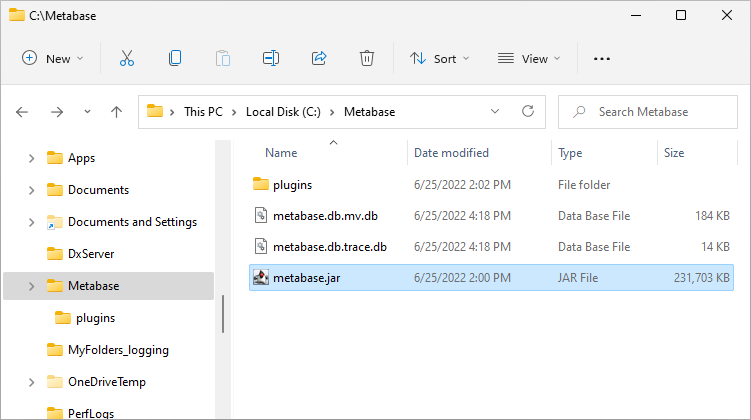Viewport: 751px width, 420px height.
Task: Click the Paste clipboard icon
Action: 223,58
